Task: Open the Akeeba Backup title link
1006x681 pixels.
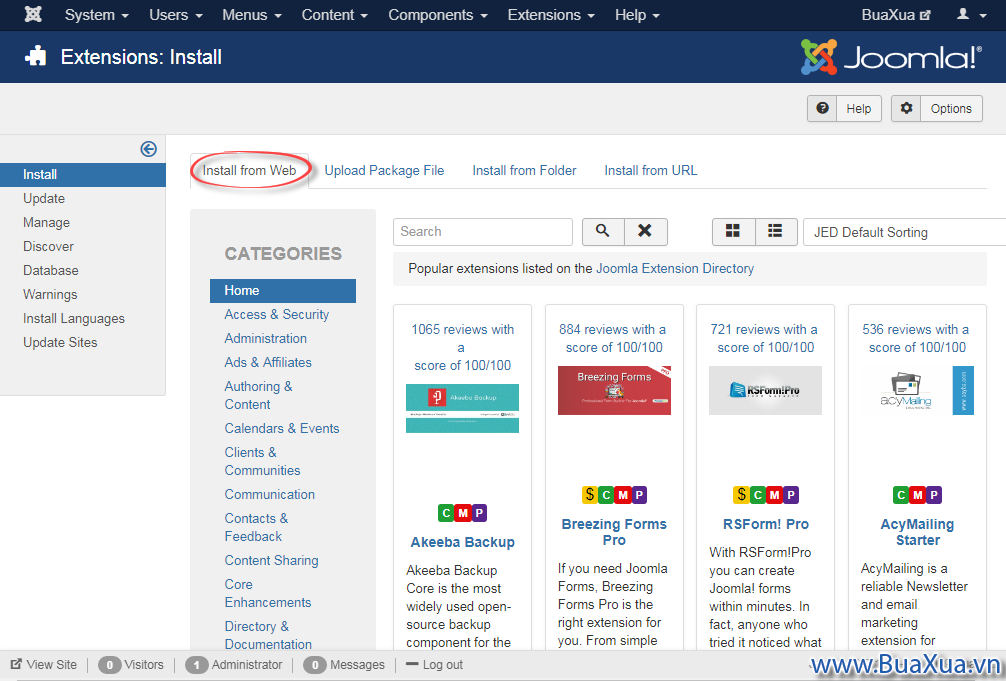Action: (x=463, y=542)
